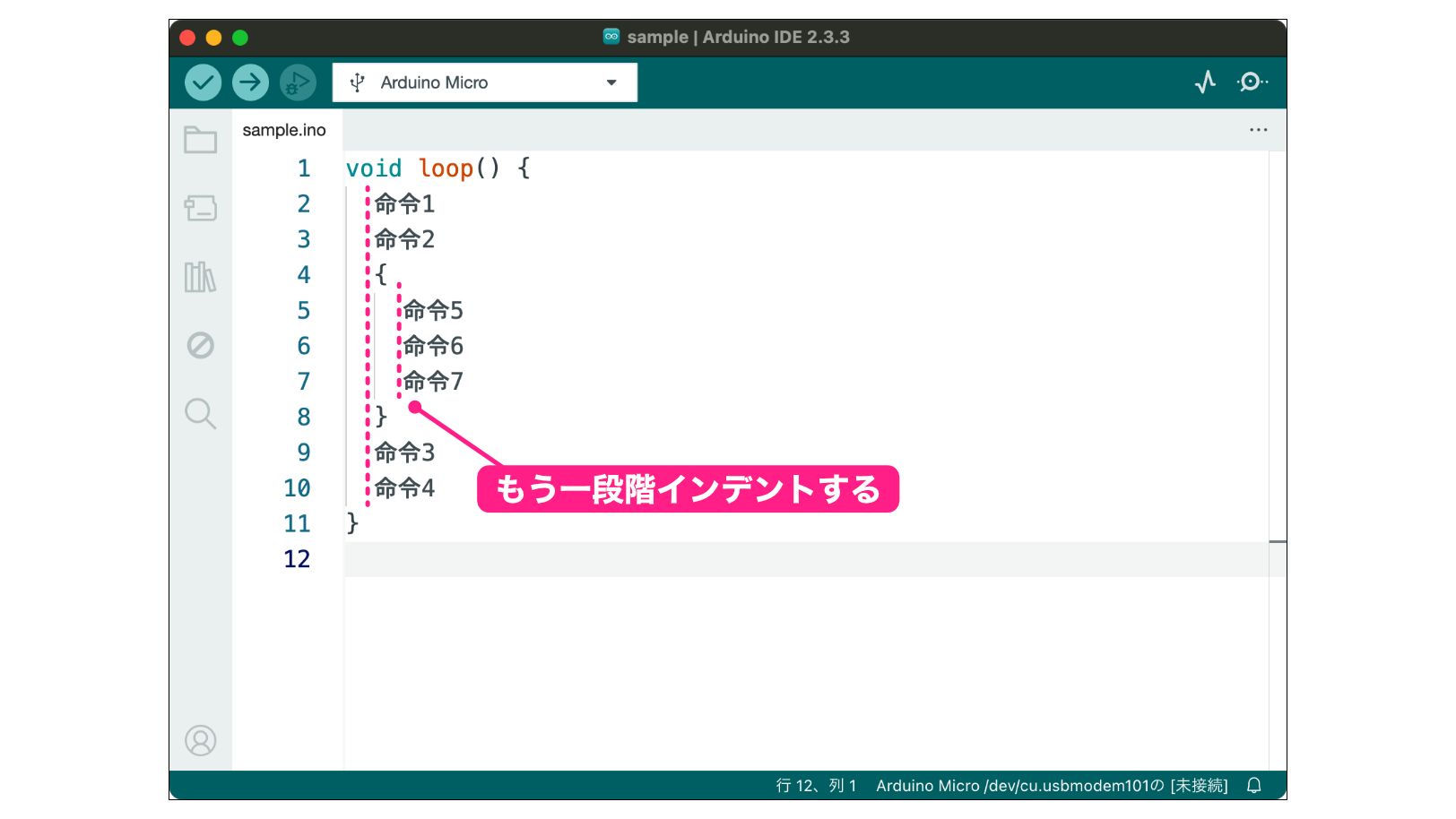Click the closing brace on line 11

(352, 523)
